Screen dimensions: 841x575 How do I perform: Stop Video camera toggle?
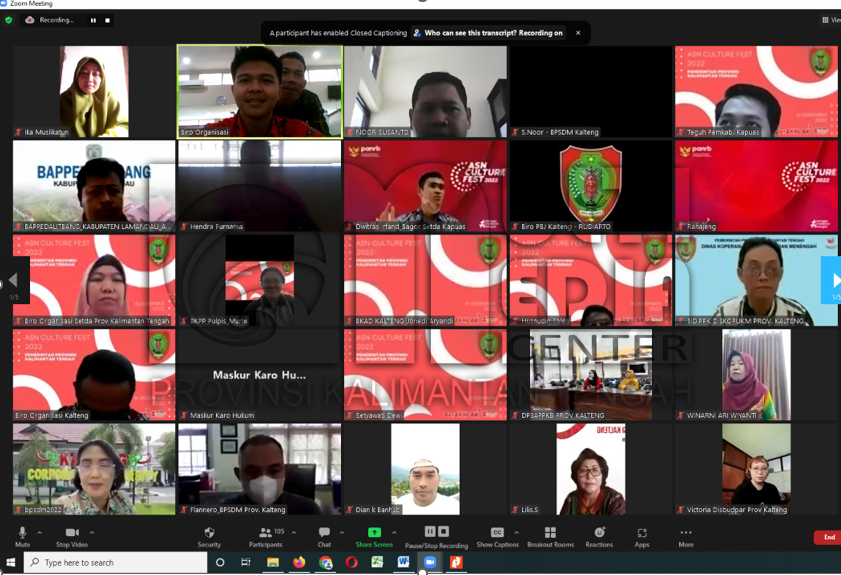72,536
